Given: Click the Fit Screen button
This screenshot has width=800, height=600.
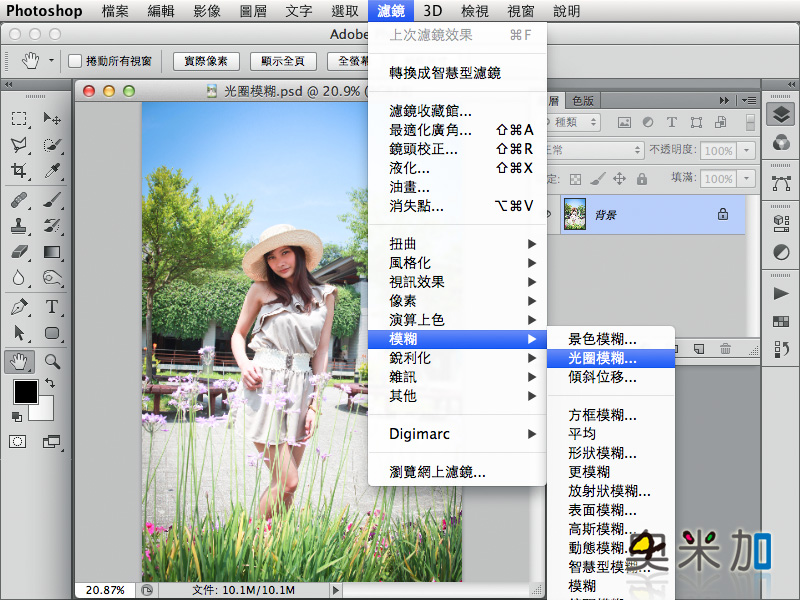Looking at the screenshot, I should 283,61.
